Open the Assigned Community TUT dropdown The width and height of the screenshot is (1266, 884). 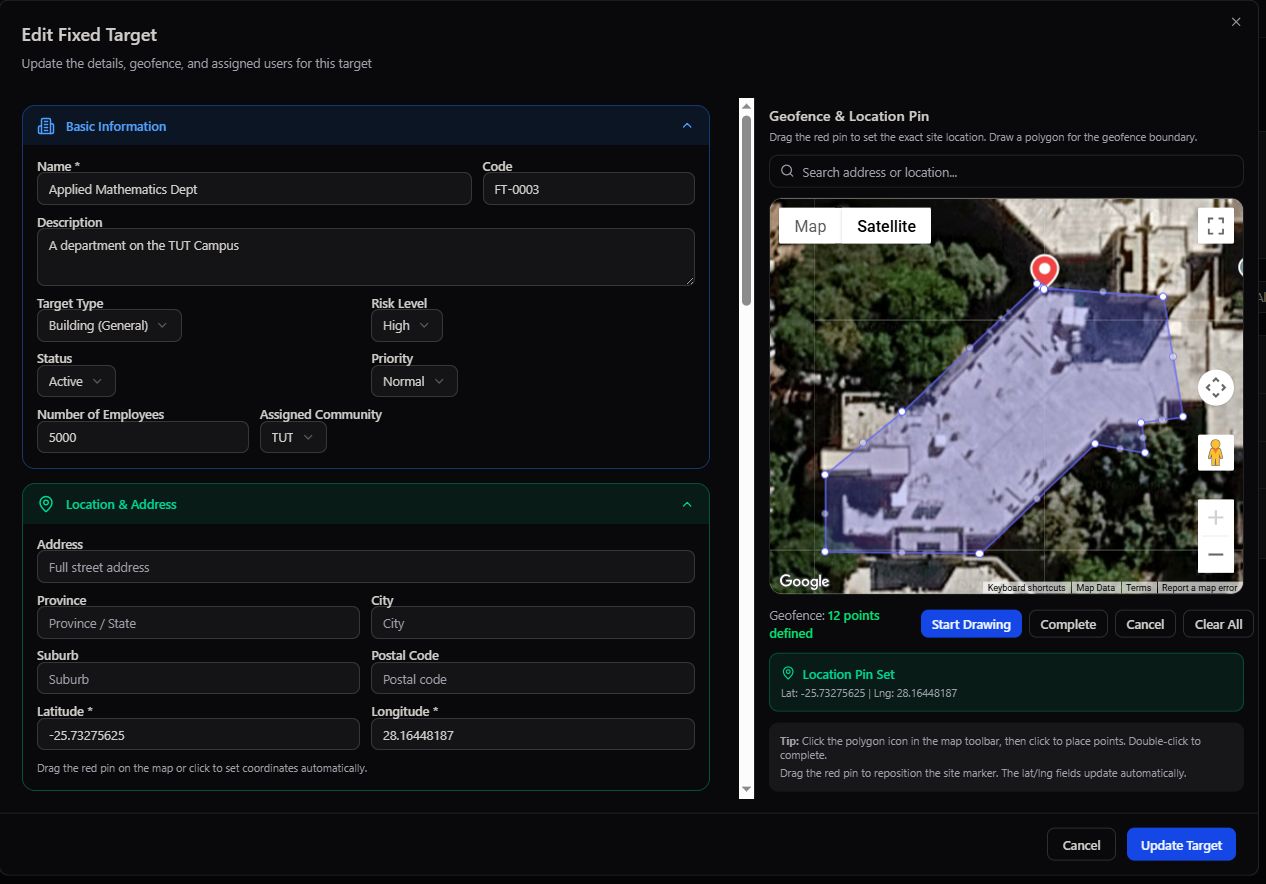[x=293, y=437]
